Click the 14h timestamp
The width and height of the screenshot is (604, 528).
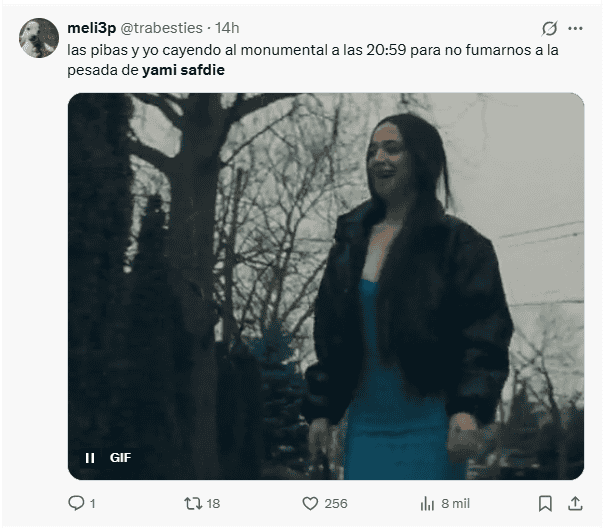[x=227, y=28]
